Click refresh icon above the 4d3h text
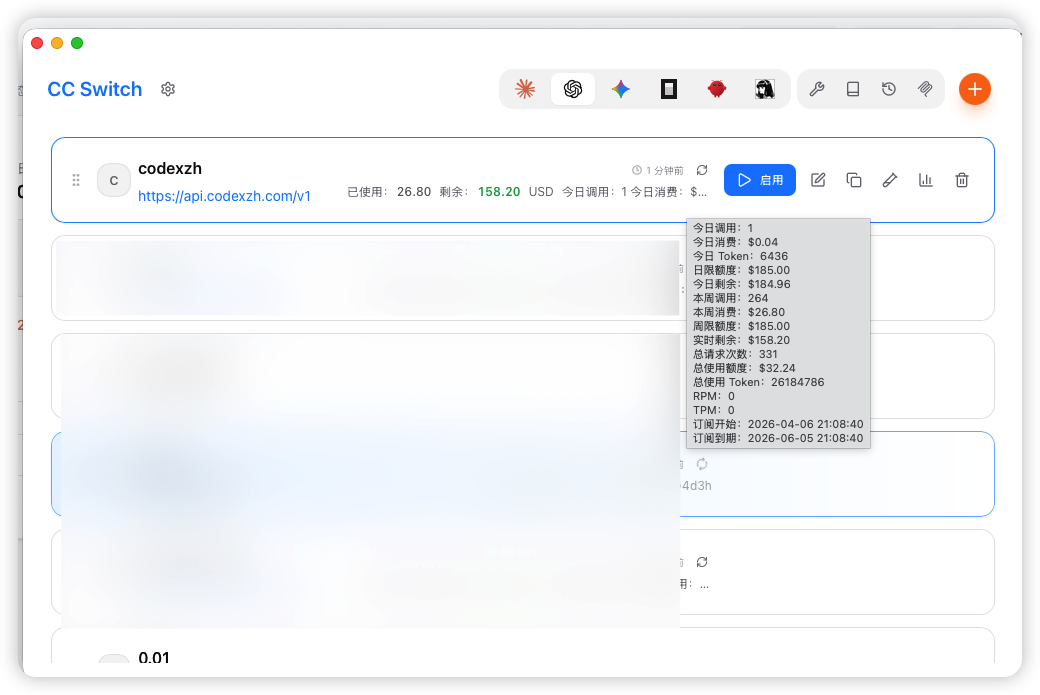 702,464
